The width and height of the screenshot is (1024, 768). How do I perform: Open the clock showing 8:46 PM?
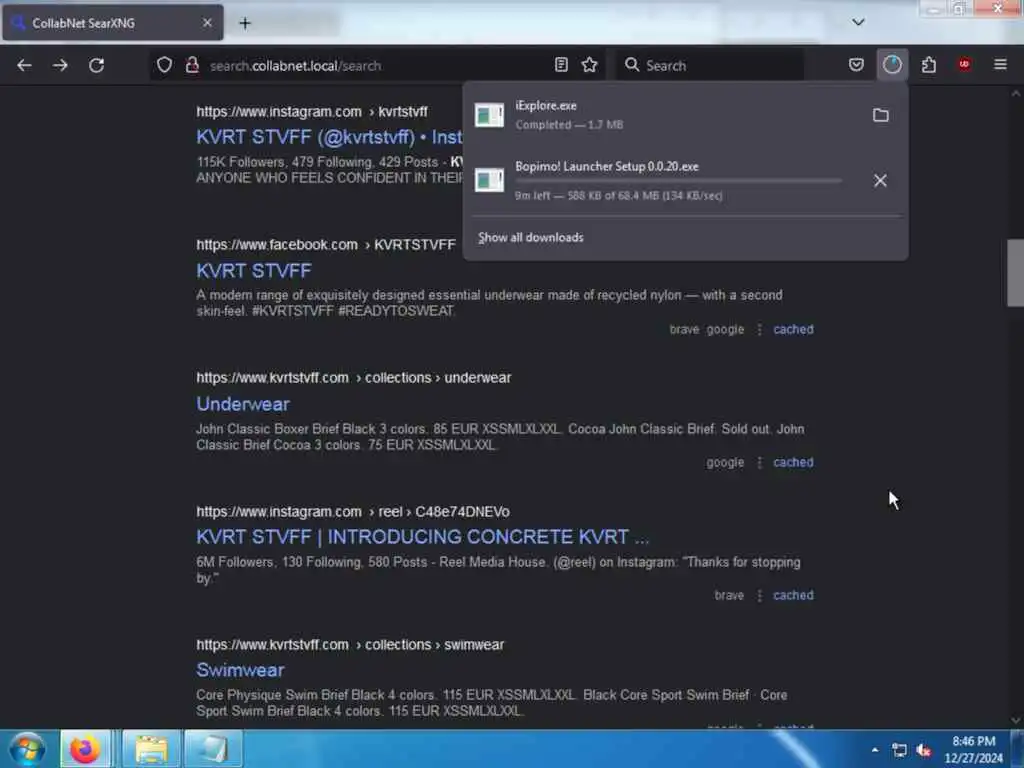pyautogui.click(x=973, y=750)
